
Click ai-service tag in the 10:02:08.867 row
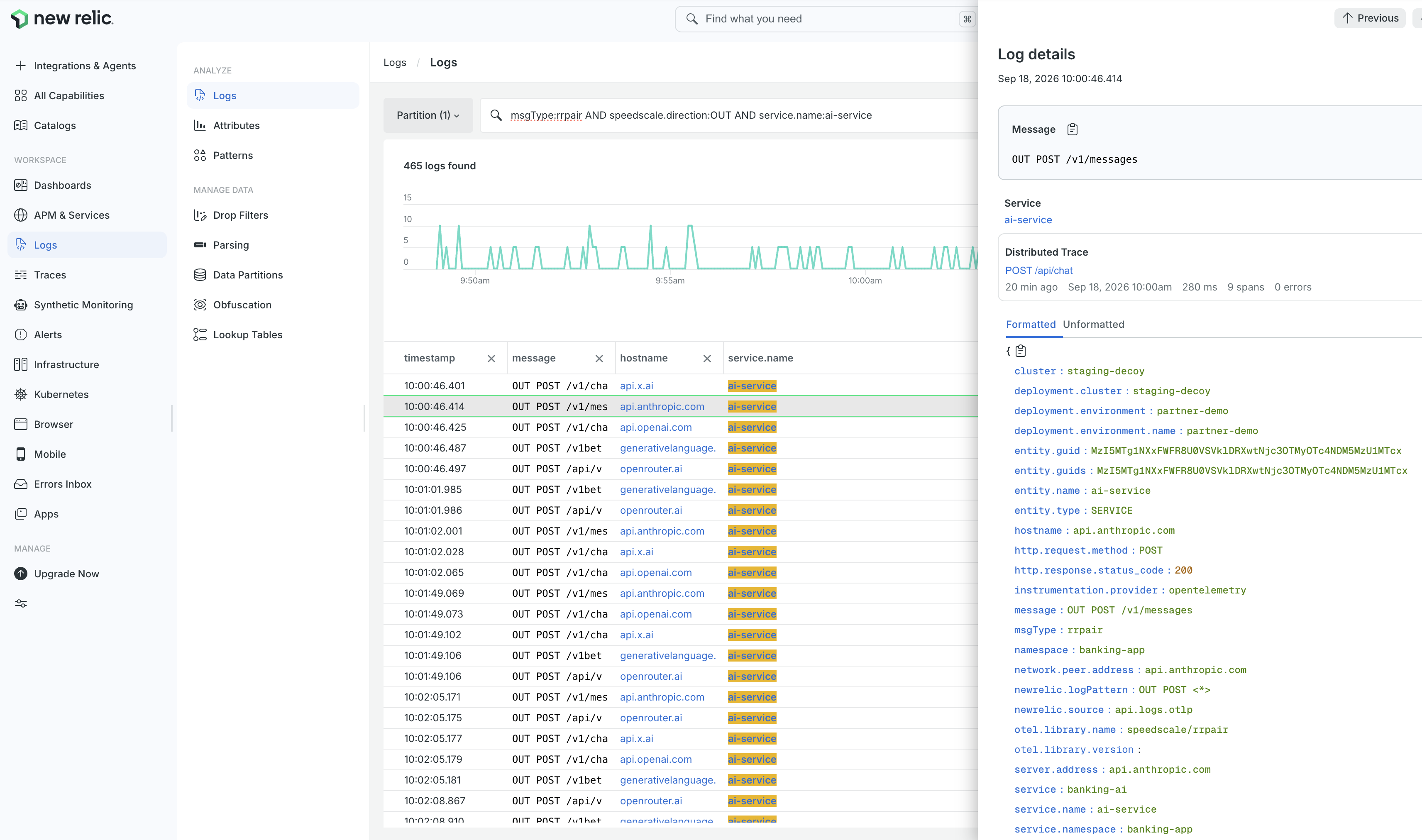pyautogui.click(x=752, y=801)
